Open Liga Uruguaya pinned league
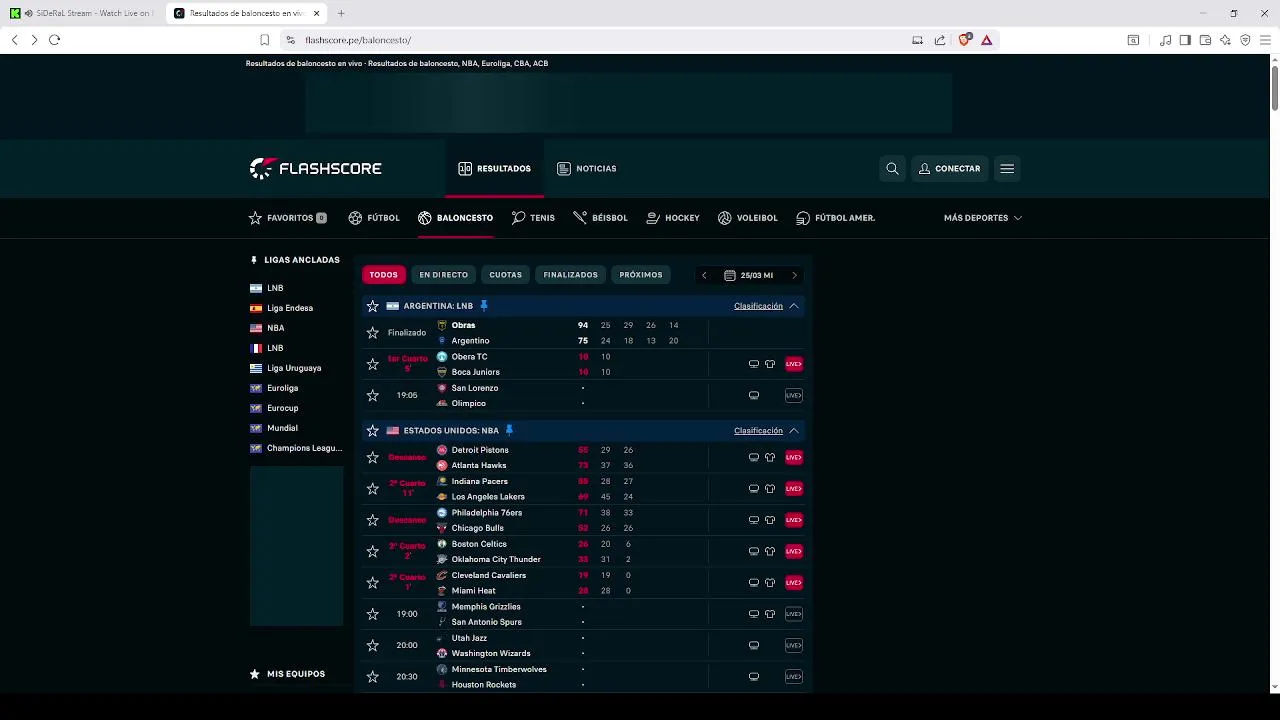1280x720 pixels. tap(294, 368)
